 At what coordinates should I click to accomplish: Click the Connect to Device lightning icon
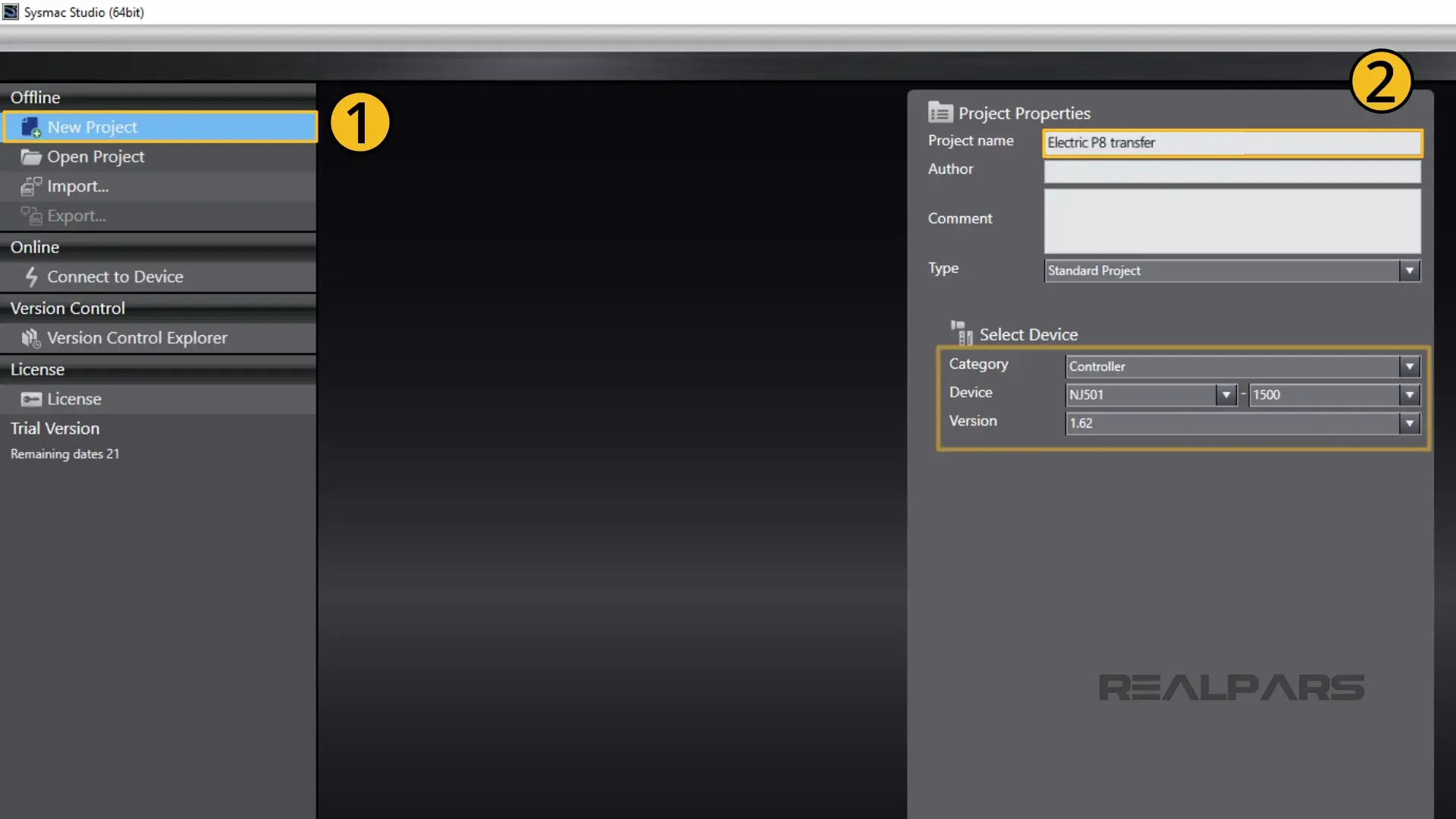pos(31,277)
